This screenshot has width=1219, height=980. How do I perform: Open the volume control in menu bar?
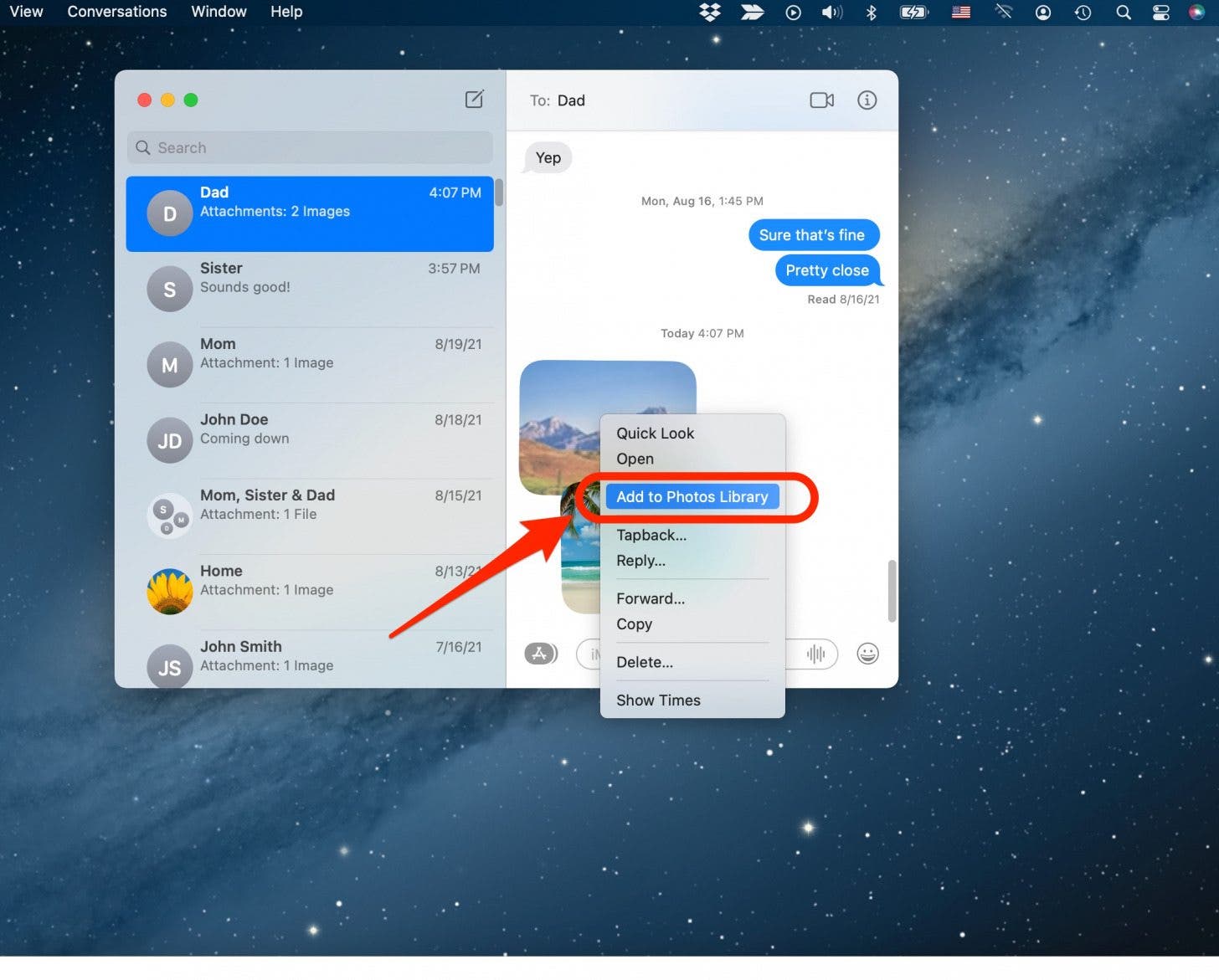point(831,12)
